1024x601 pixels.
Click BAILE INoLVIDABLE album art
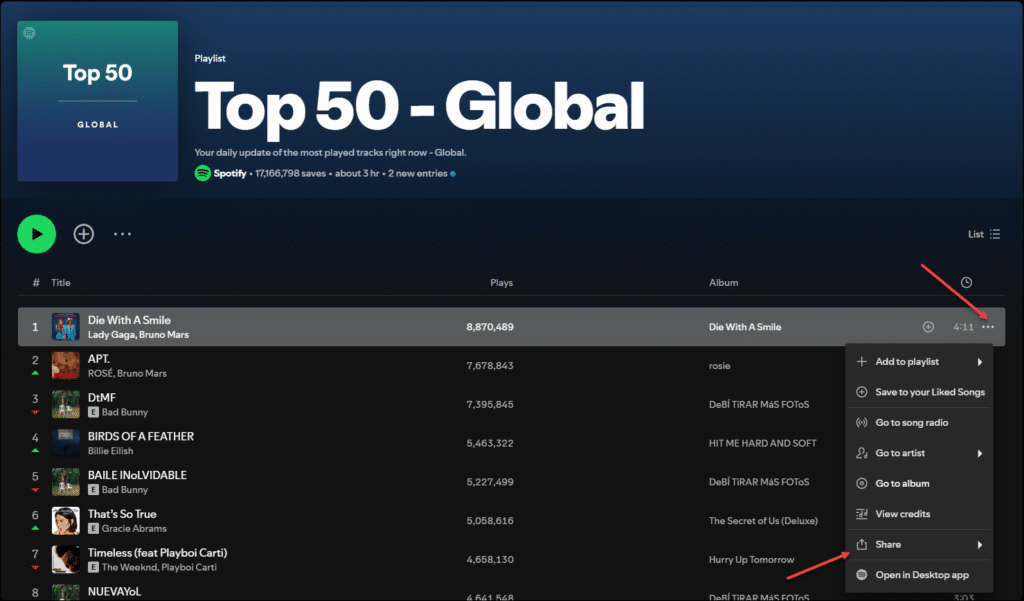[66, 482]
